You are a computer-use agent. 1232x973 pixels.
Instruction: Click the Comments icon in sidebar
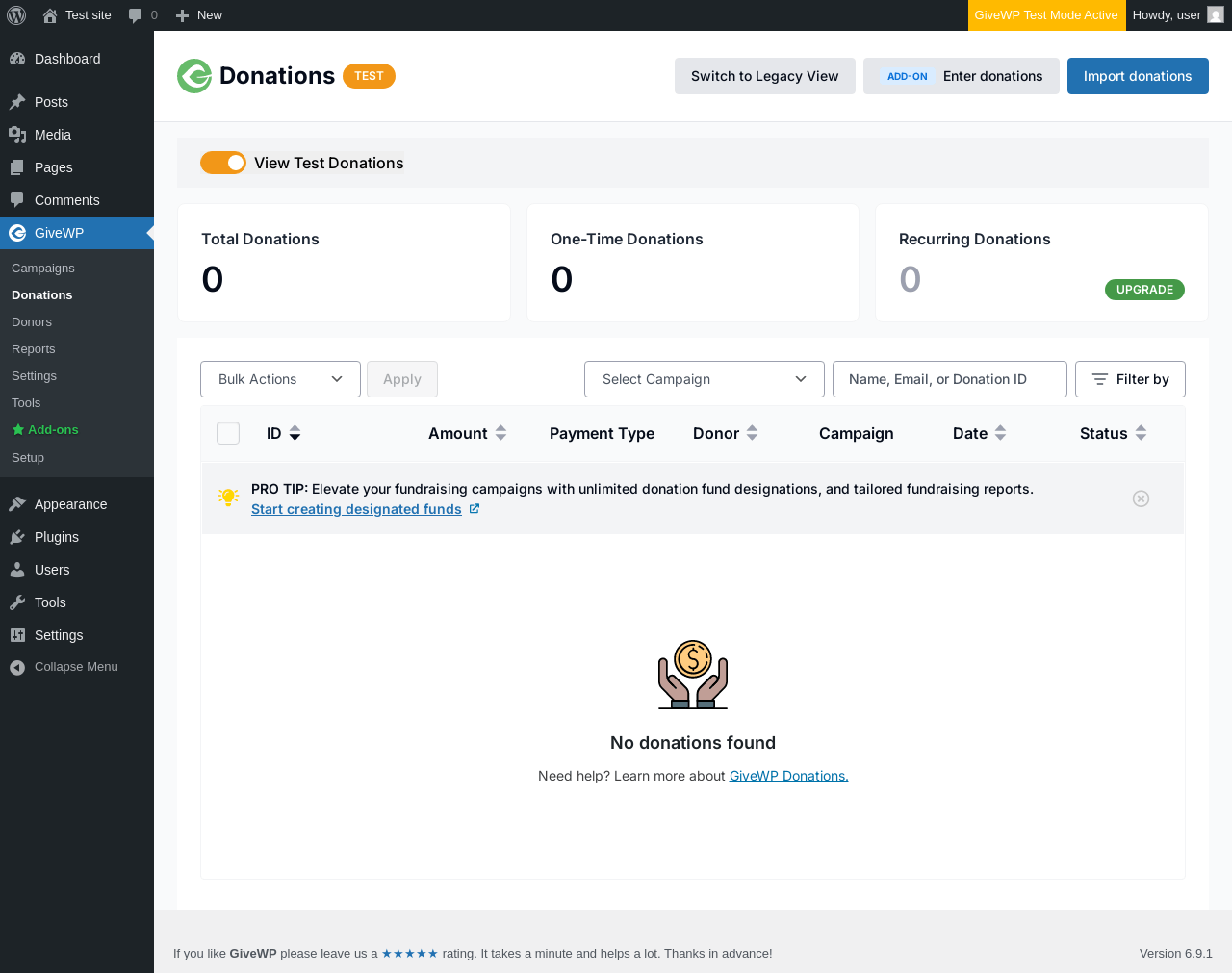click(17, 200)
